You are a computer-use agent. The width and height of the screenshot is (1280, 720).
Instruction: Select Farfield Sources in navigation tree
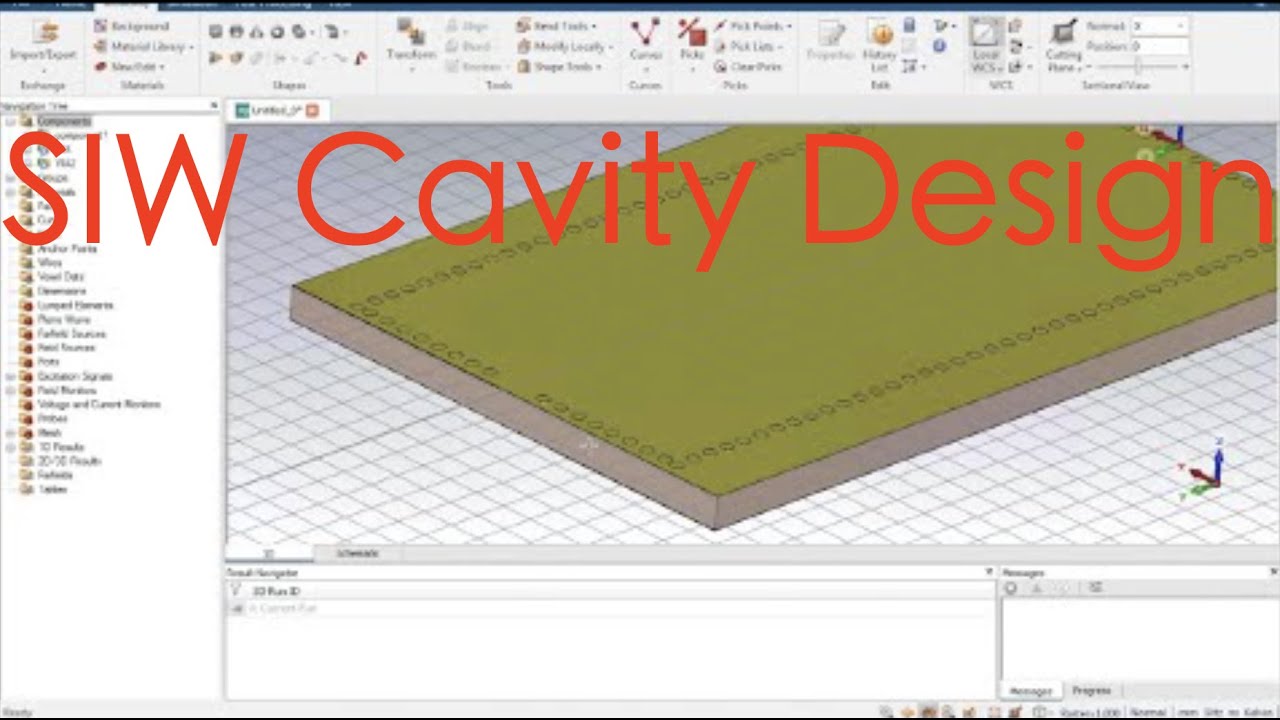[x=71, y=333]
